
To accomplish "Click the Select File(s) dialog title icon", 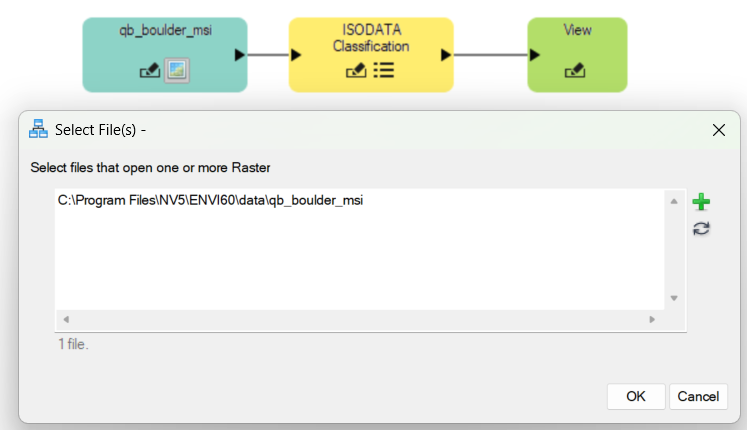I will (x=38, y=130).
